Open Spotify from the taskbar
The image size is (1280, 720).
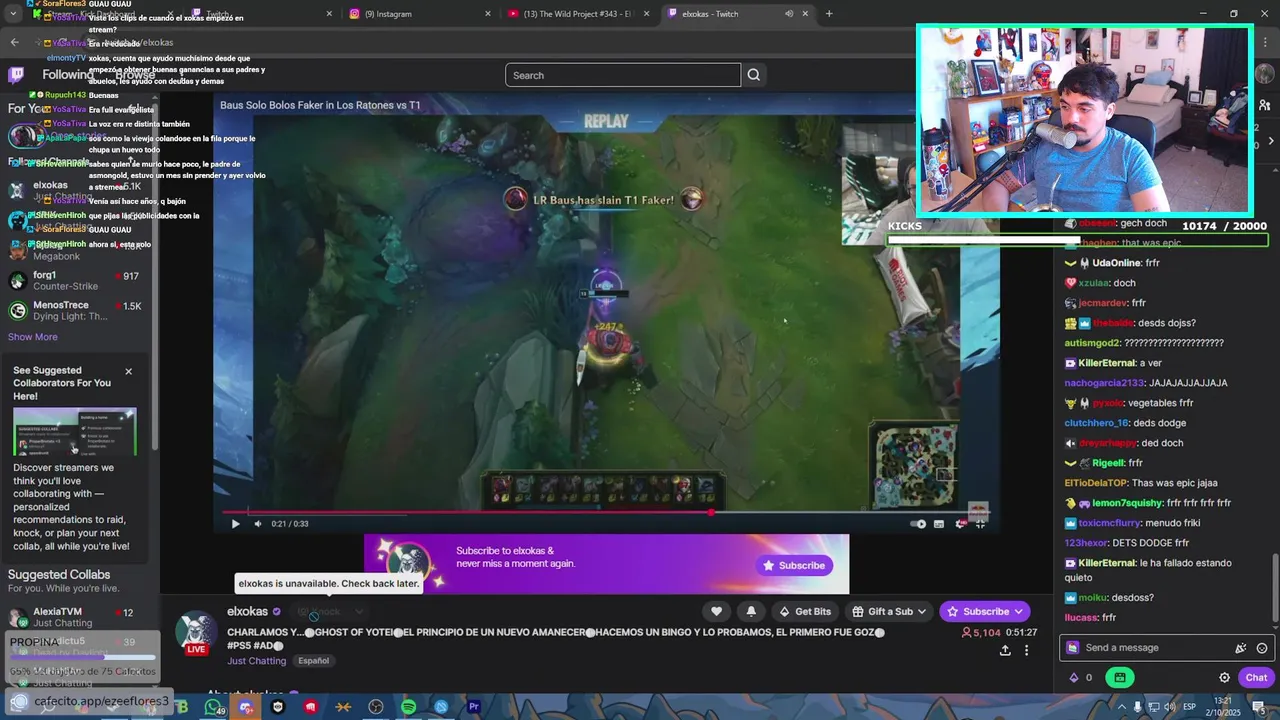coord(408,707)
